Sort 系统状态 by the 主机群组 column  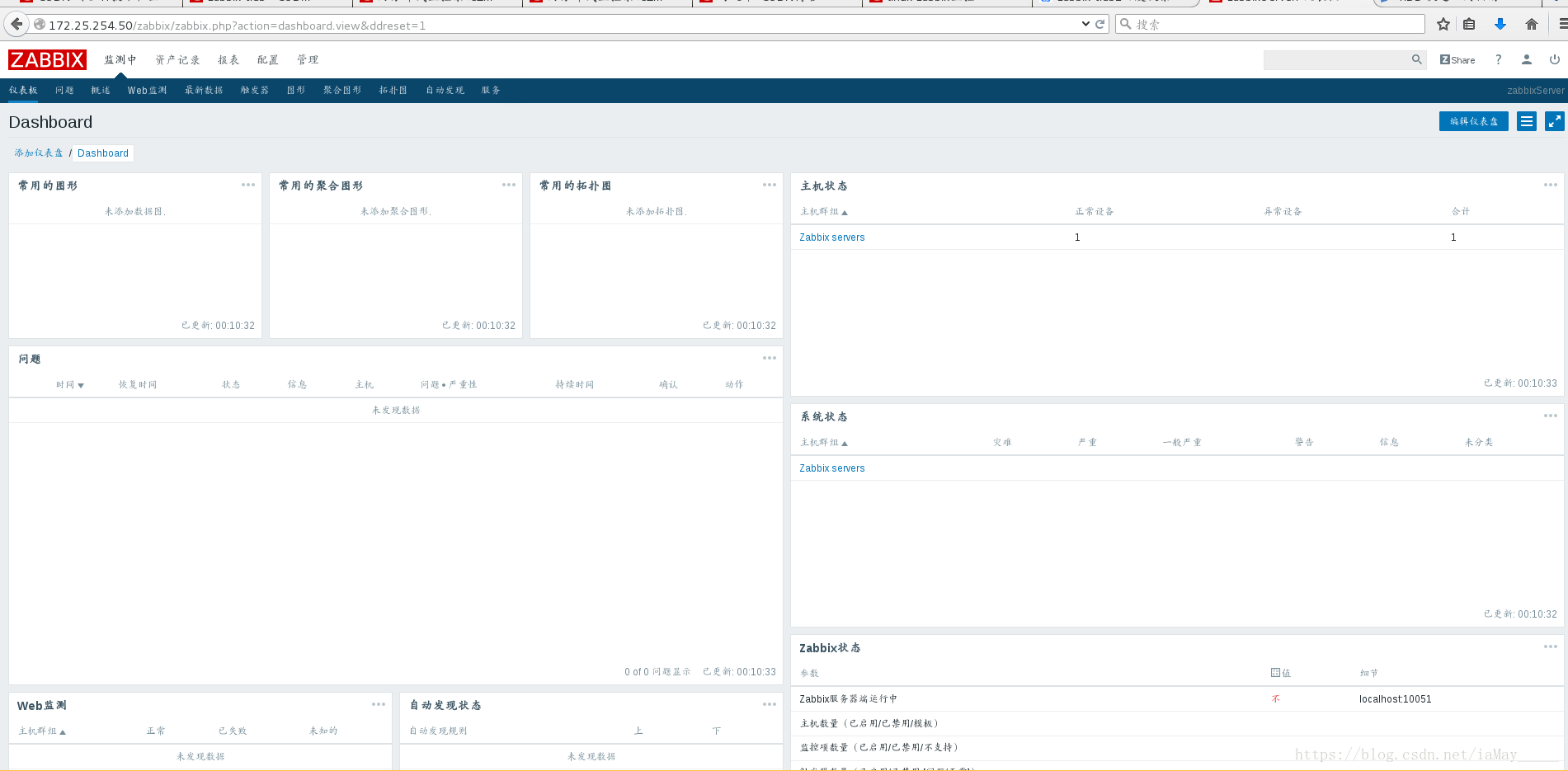click(x=824, y=443)
